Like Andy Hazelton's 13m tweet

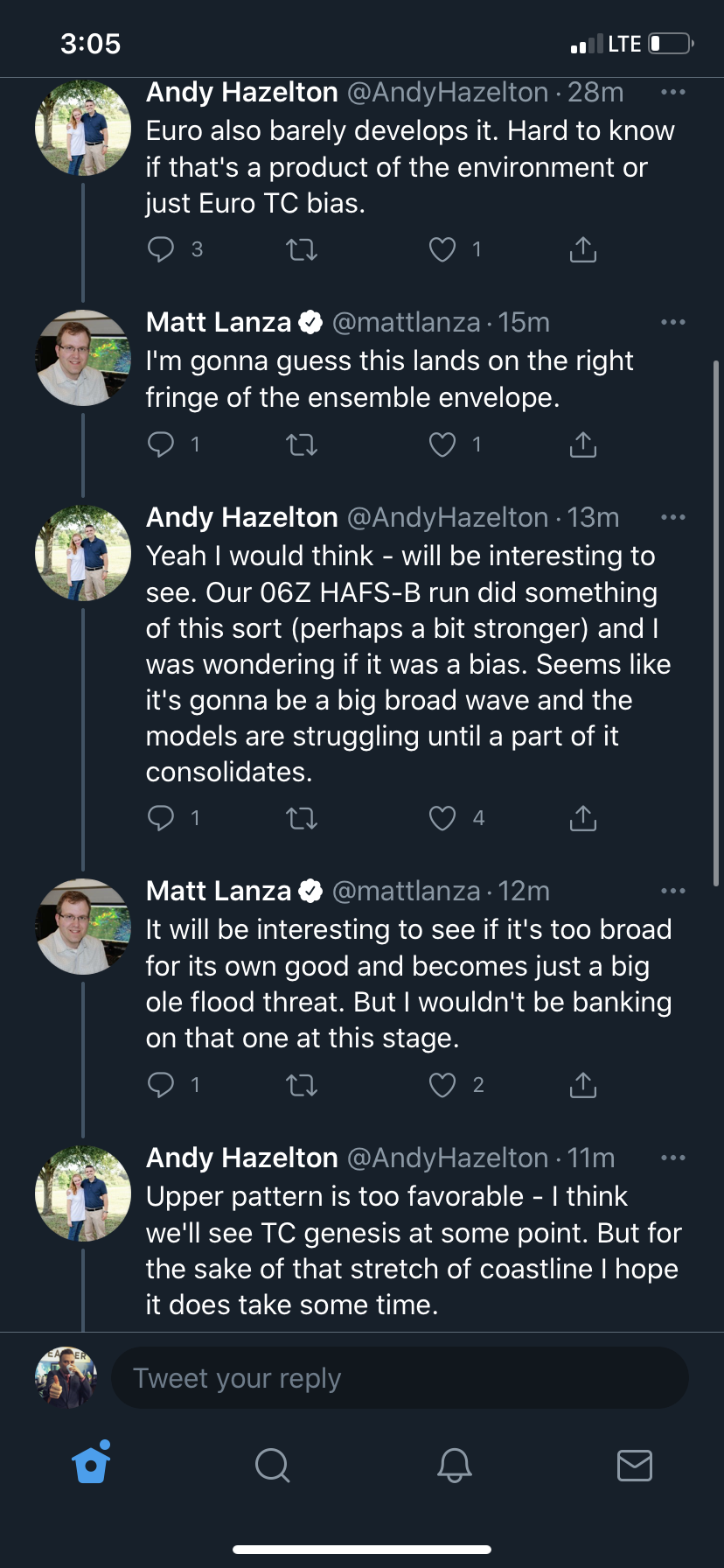442,818
